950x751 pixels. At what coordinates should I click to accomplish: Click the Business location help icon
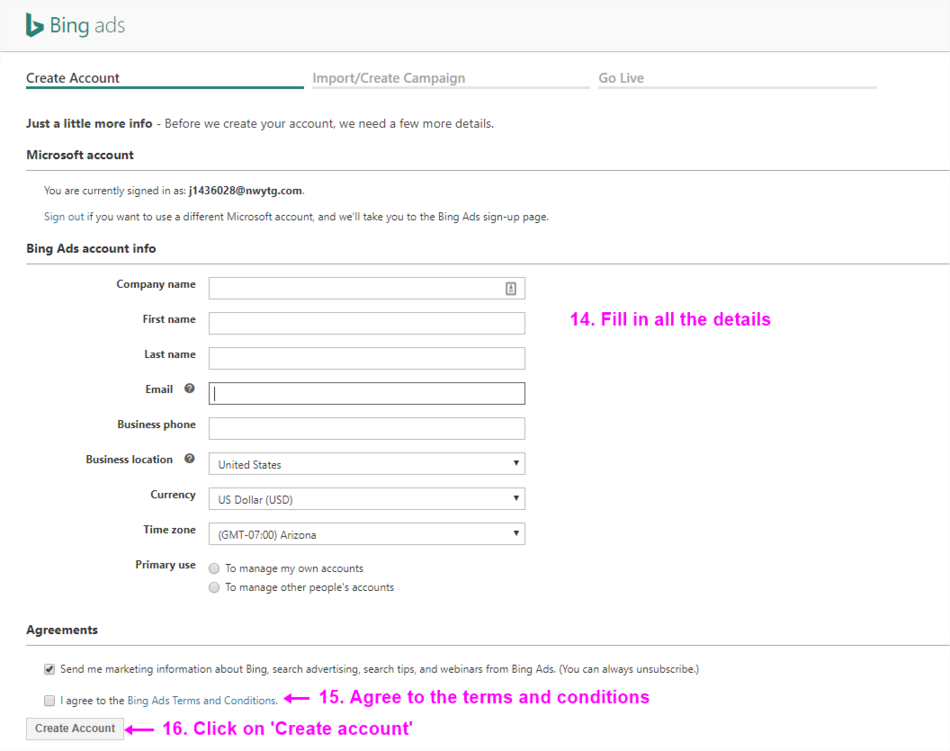[x=189, y=459]
